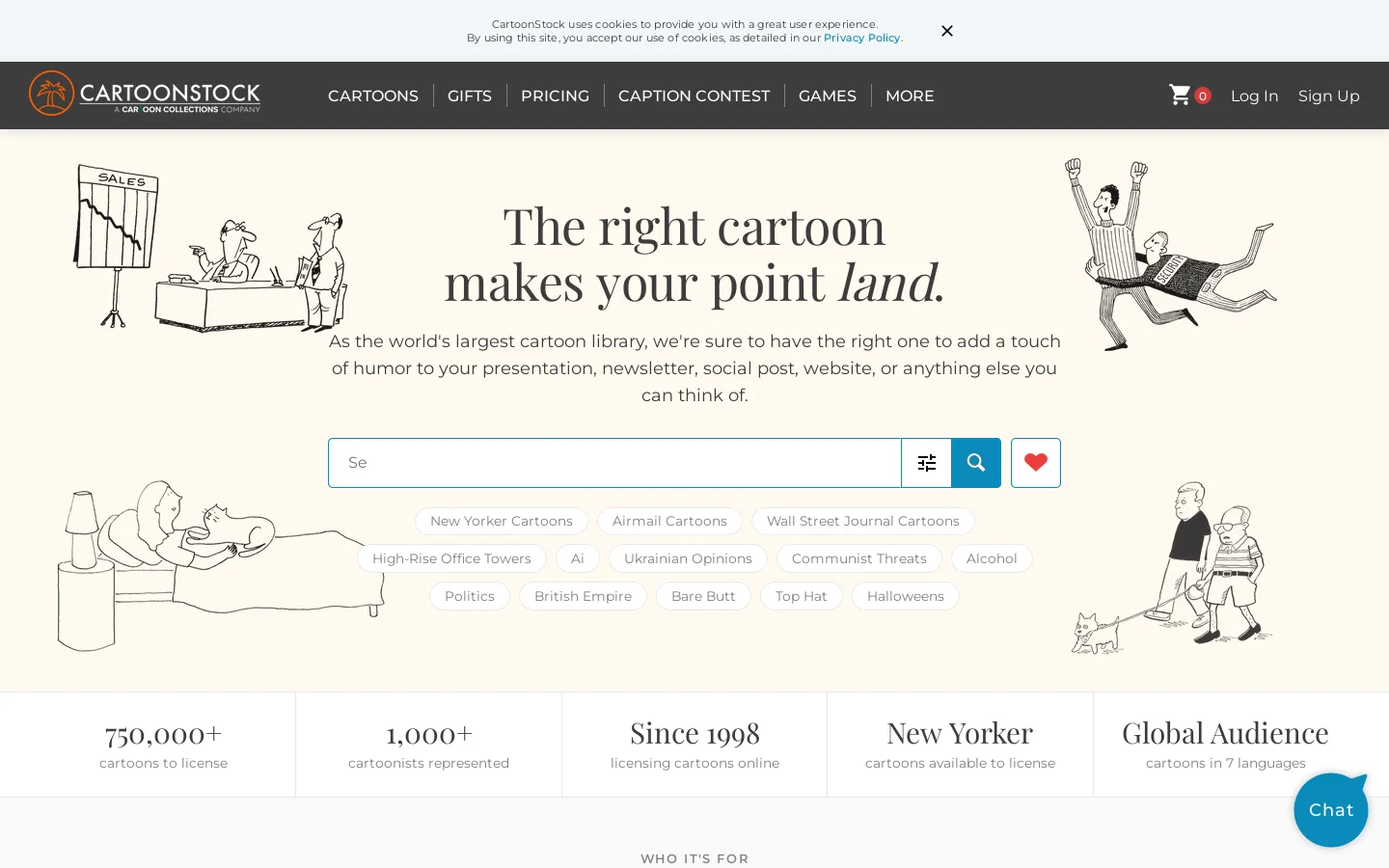
Task: Open the Caption Contest page
Action: click(x=694, y=95)
